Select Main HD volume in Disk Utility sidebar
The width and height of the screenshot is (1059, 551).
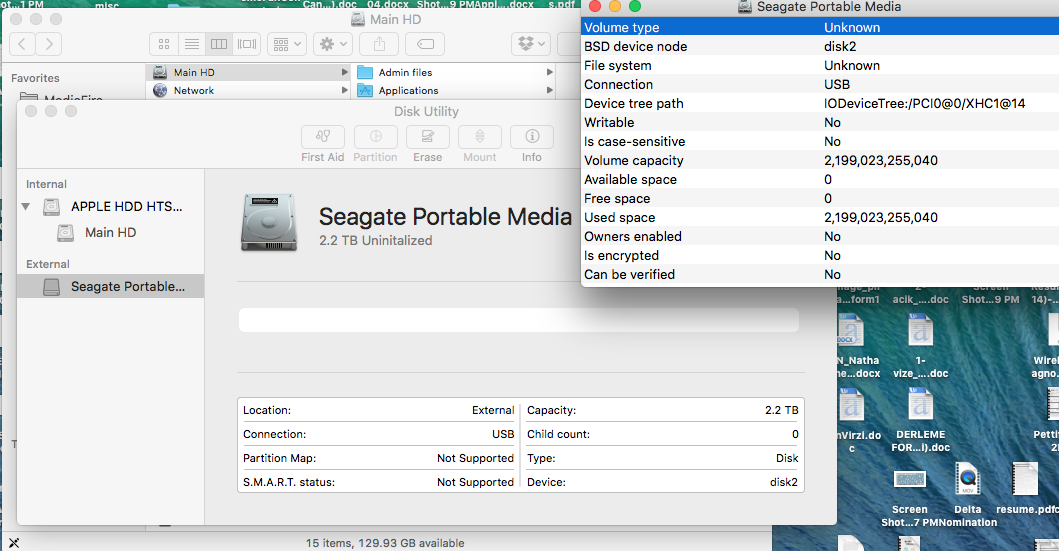pyautogui.click(x=110, y=232)
